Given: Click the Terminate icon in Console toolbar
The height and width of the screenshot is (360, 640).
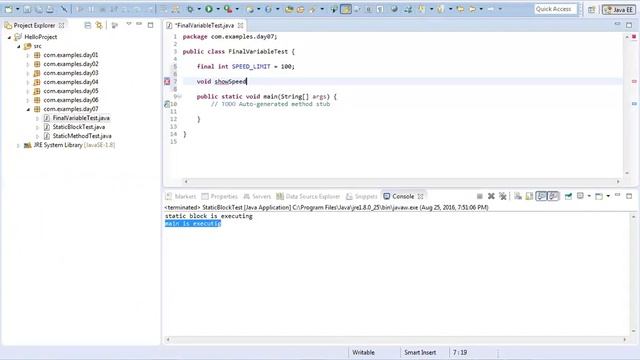Looking at the screenshot, I should 480,196.
